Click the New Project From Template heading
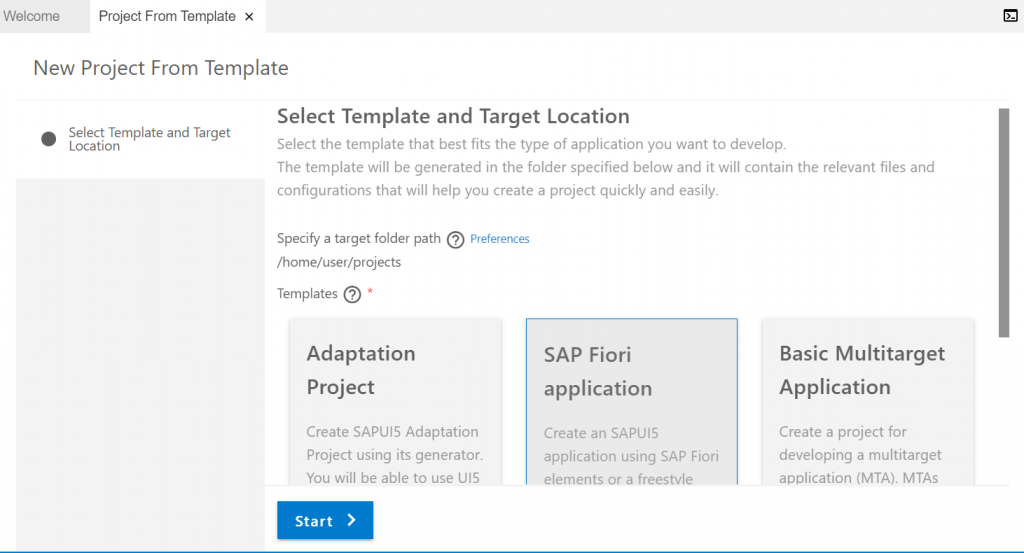 (x=161, y=68)
